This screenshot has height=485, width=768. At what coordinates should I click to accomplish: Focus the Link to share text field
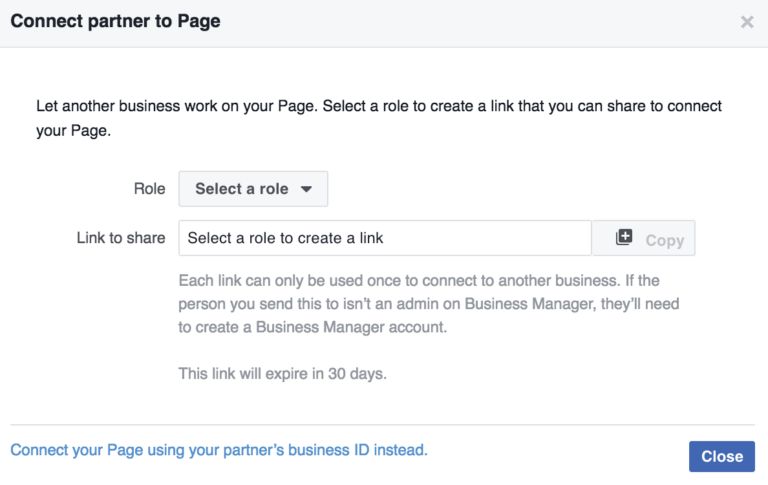[x=385, y=238]
